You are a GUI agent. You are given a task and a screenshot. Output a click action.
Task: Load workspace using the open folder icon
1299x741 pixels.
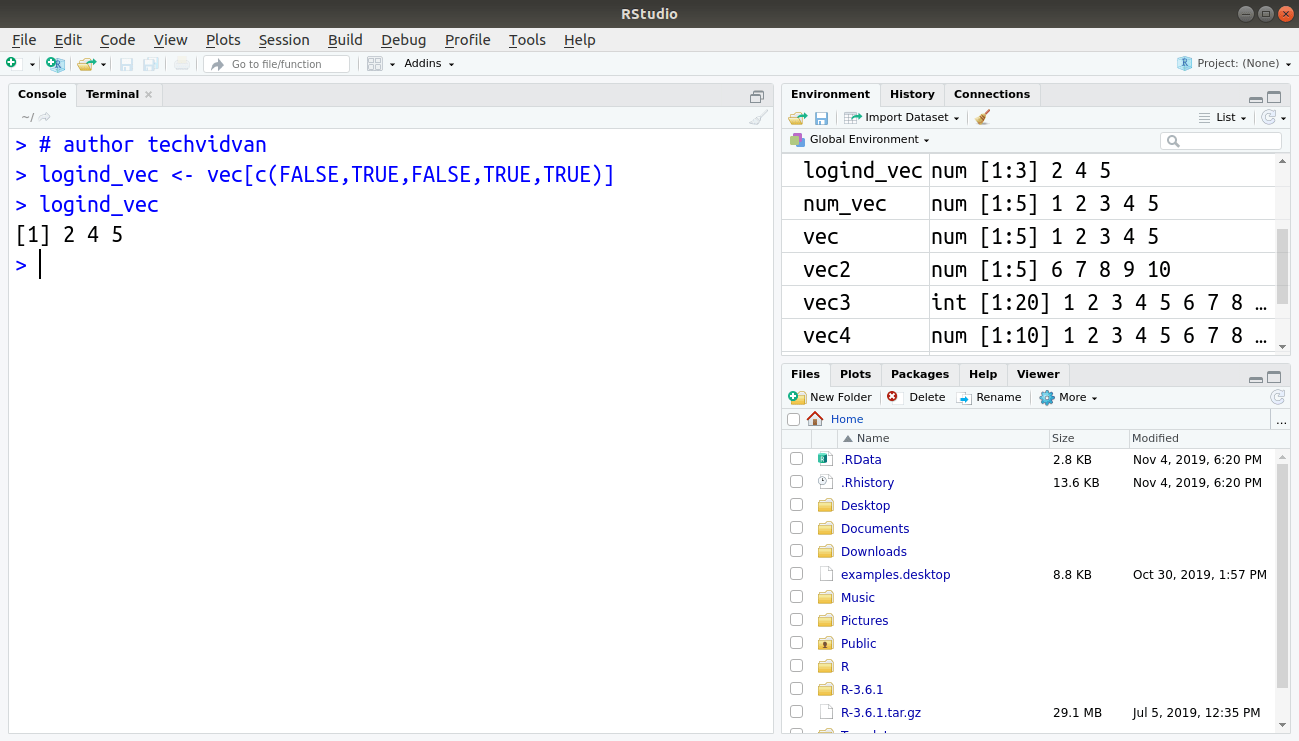pyautogui.click(x=797, y=117)
